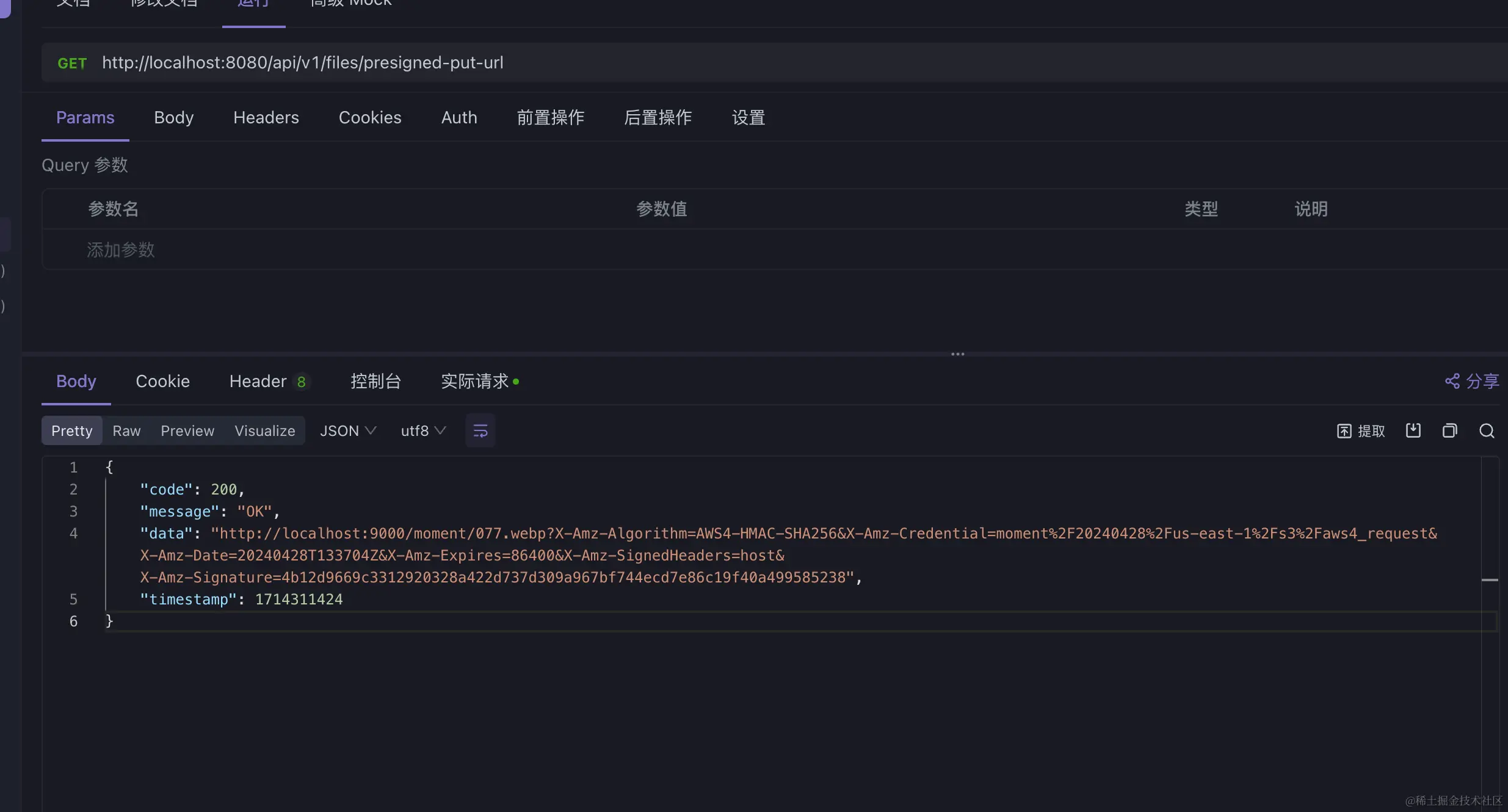
Task: Open the utf8 encoding dropdown
Action: click(x=423, y=431)
